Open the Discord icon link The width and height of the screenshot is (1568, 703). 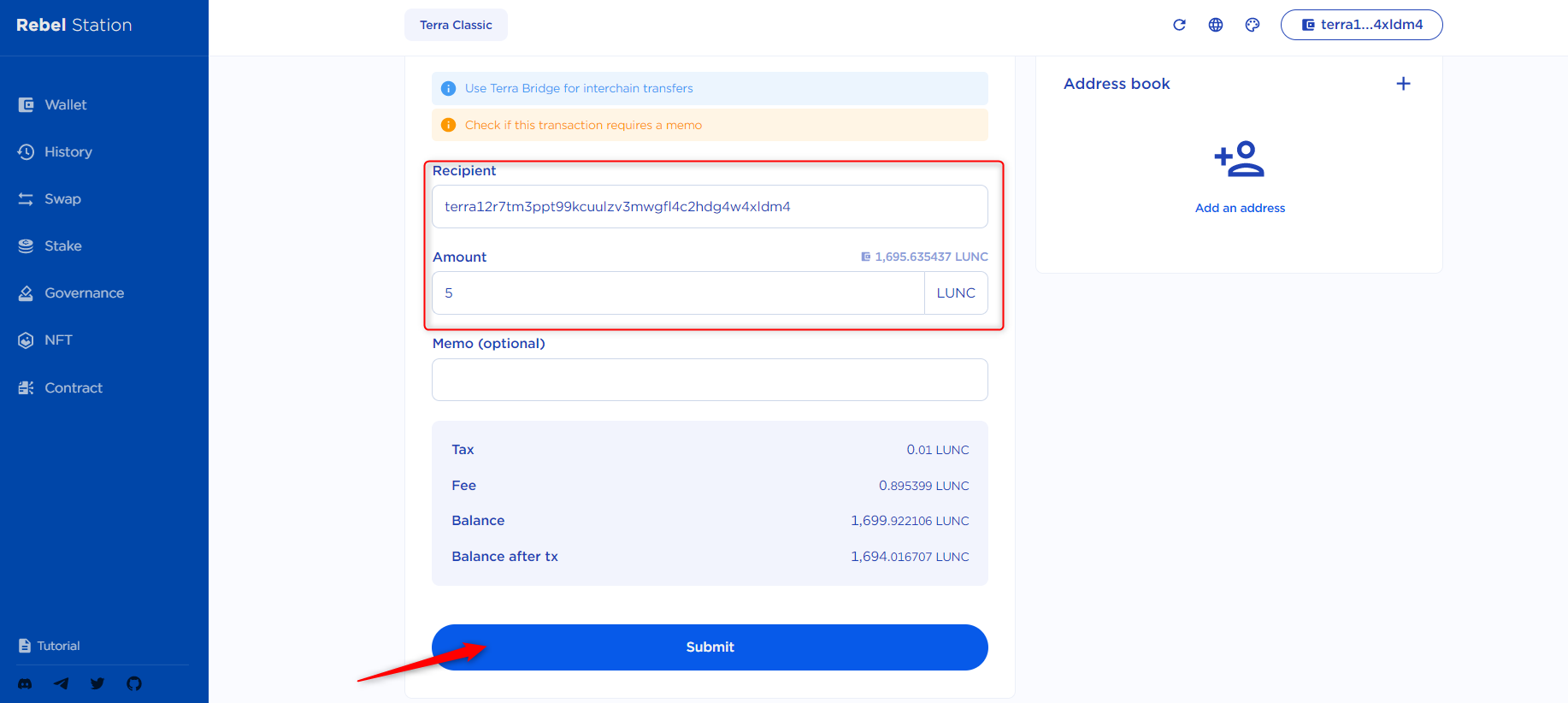25,683
